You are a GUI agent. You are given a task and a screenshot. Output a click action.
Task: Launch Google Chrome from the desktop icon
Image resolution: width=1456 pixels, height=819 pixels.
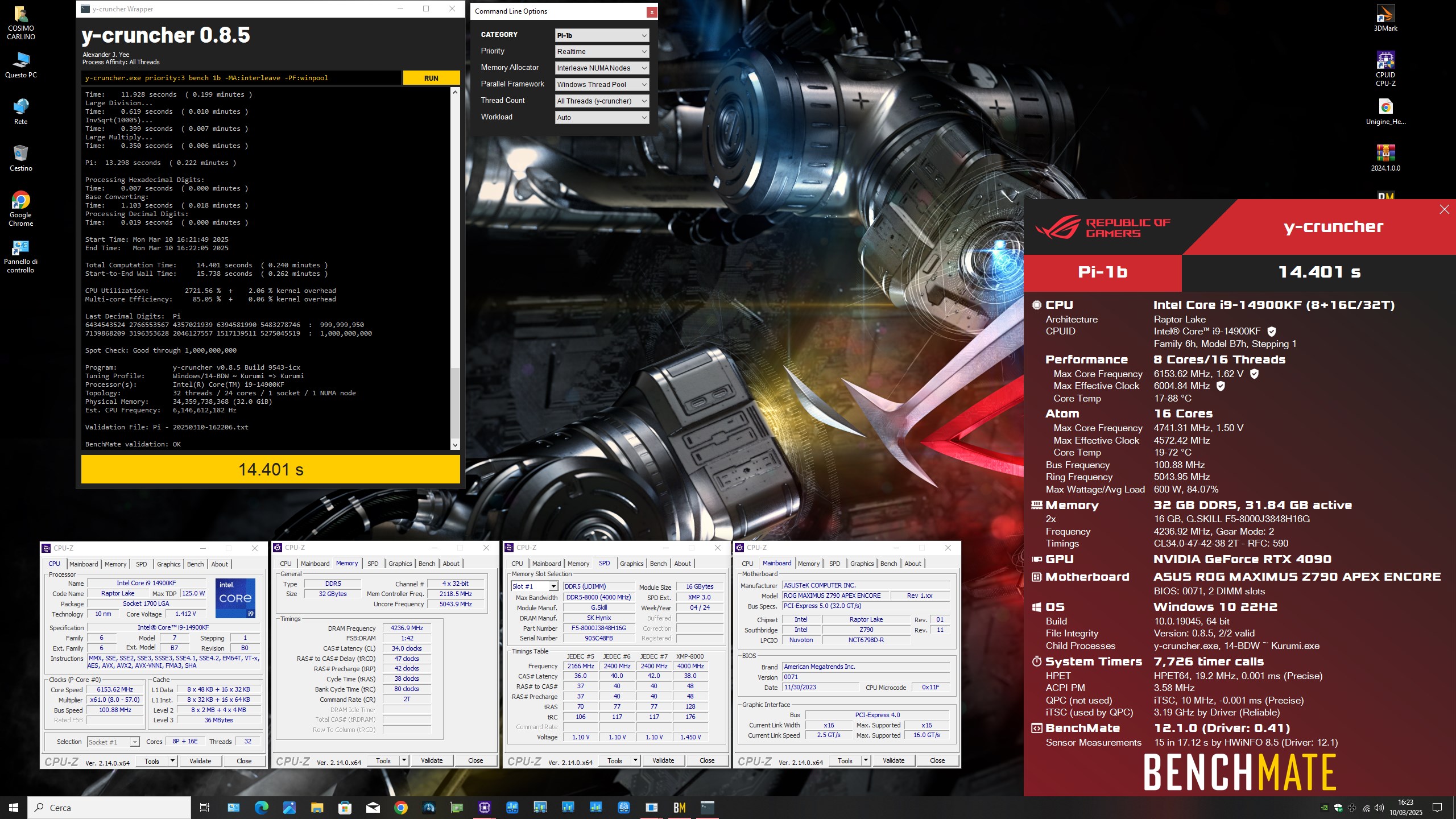20,209
